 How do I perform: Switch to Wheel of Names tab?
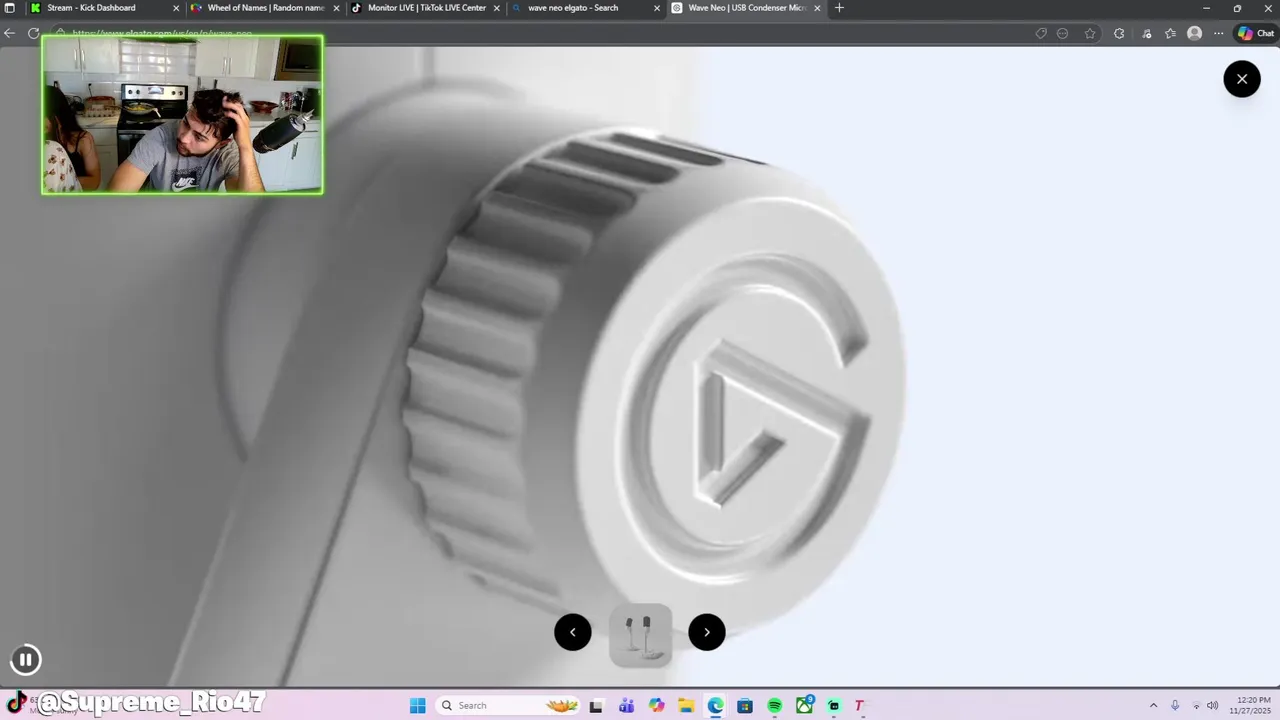(266, 8)
